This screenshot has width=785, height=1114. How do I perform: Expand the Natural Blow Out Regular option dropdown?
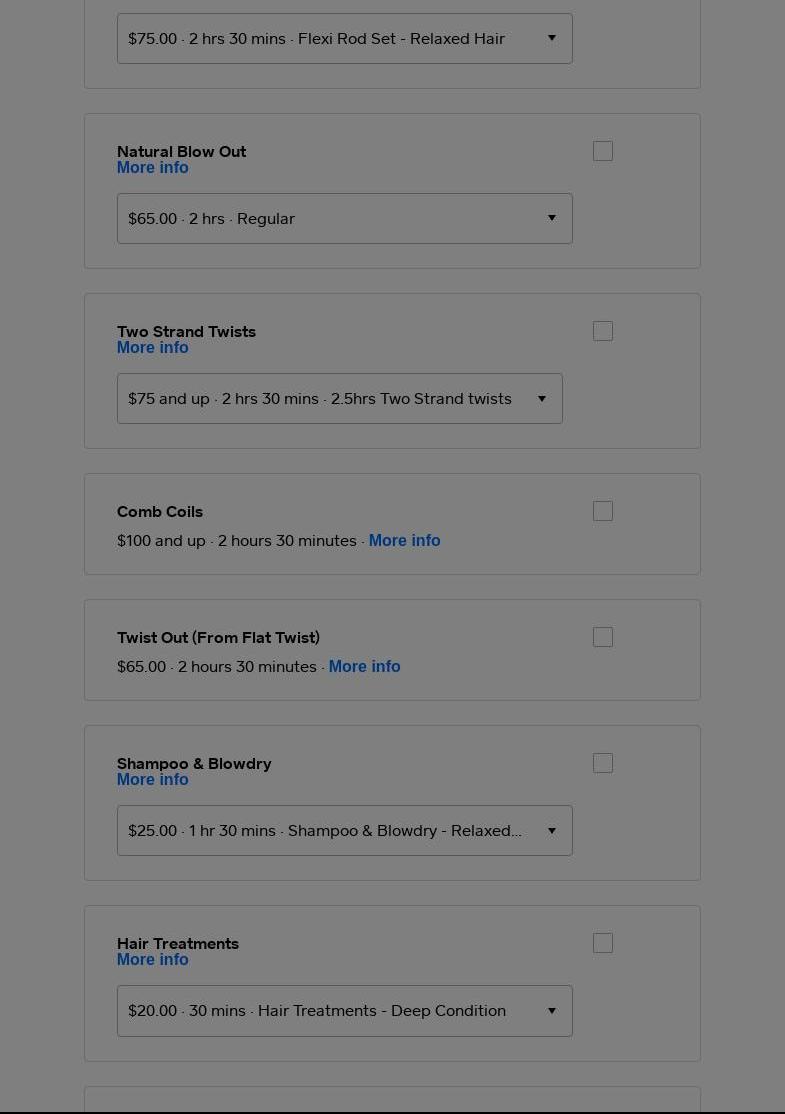[x=345, y=219]
